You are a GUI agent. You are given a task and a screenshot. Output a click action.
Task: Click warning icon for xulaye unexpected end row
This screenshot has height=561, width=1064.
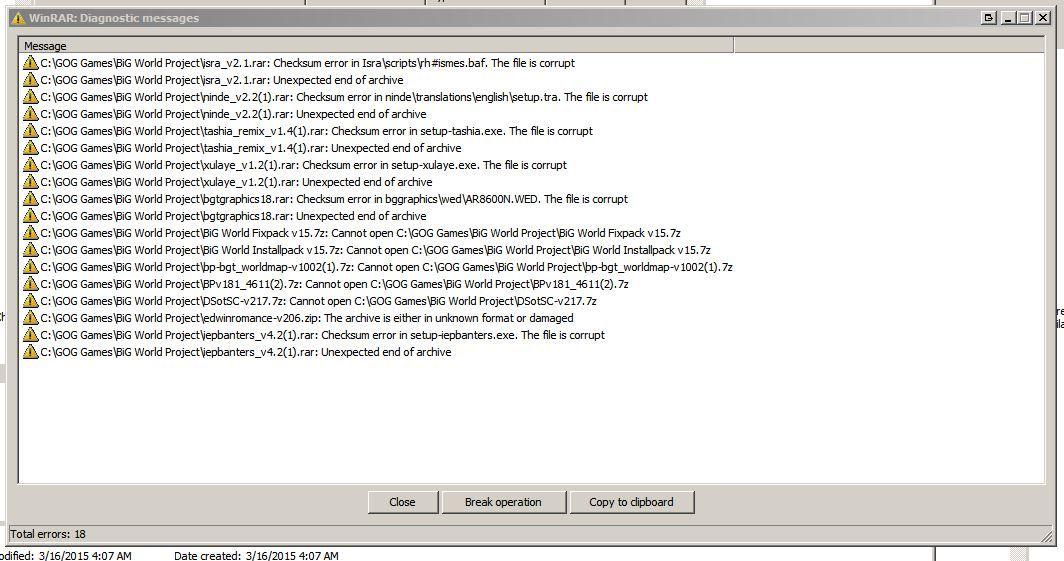[30, 181]
